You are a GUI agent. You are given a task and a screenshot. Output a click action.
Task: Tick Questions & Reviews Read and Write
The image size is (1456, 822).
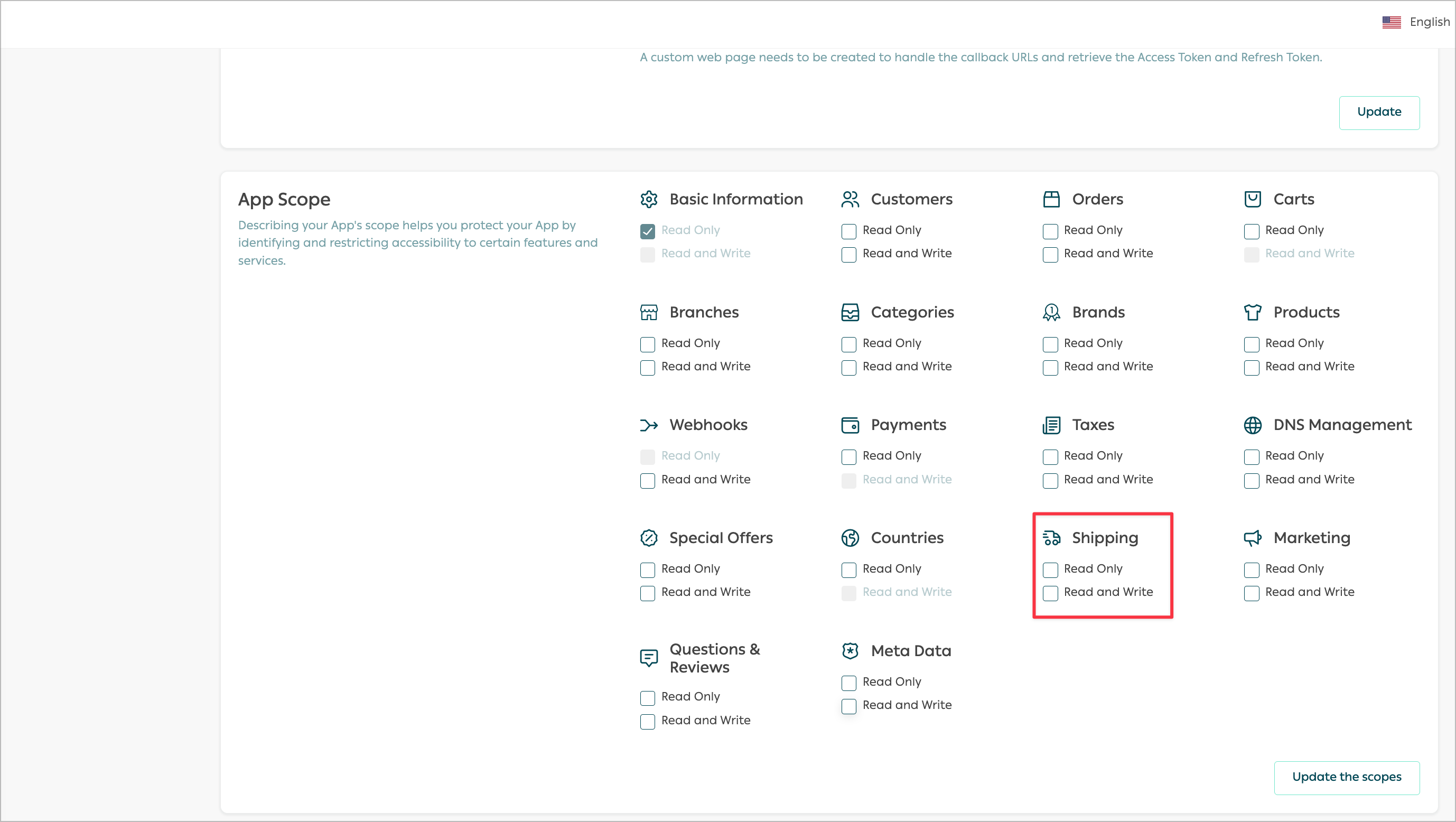tap(647, 722)
